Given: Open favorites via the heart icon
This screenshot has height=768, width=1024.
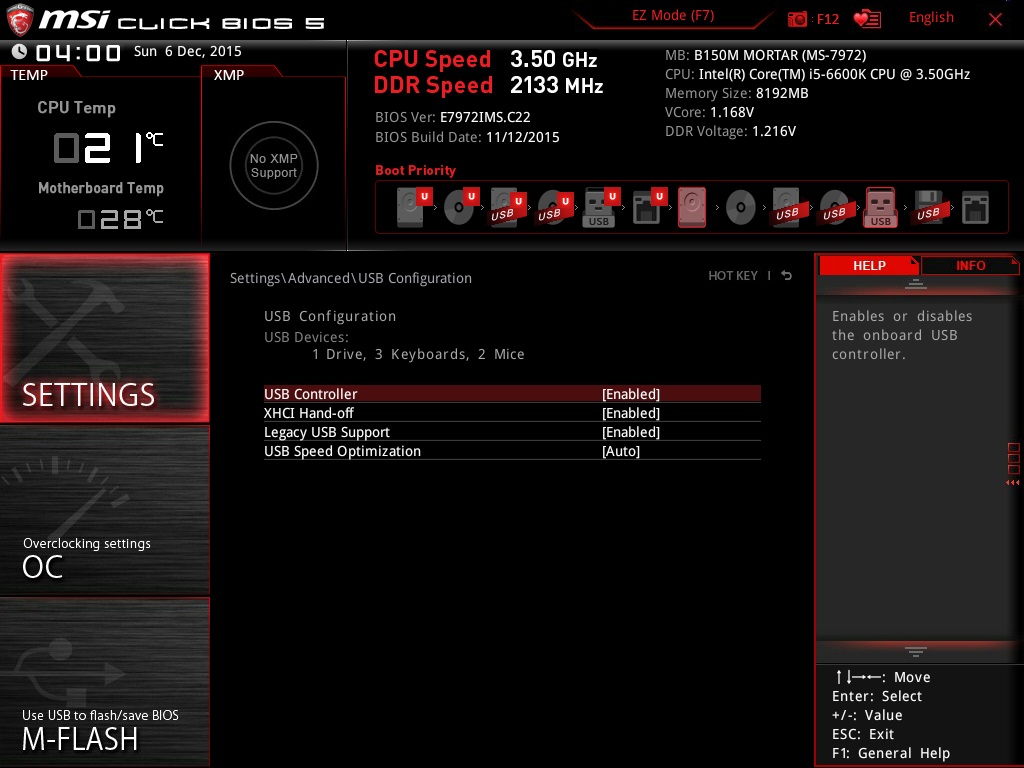Looking at the screenshot, I should 866,19.
